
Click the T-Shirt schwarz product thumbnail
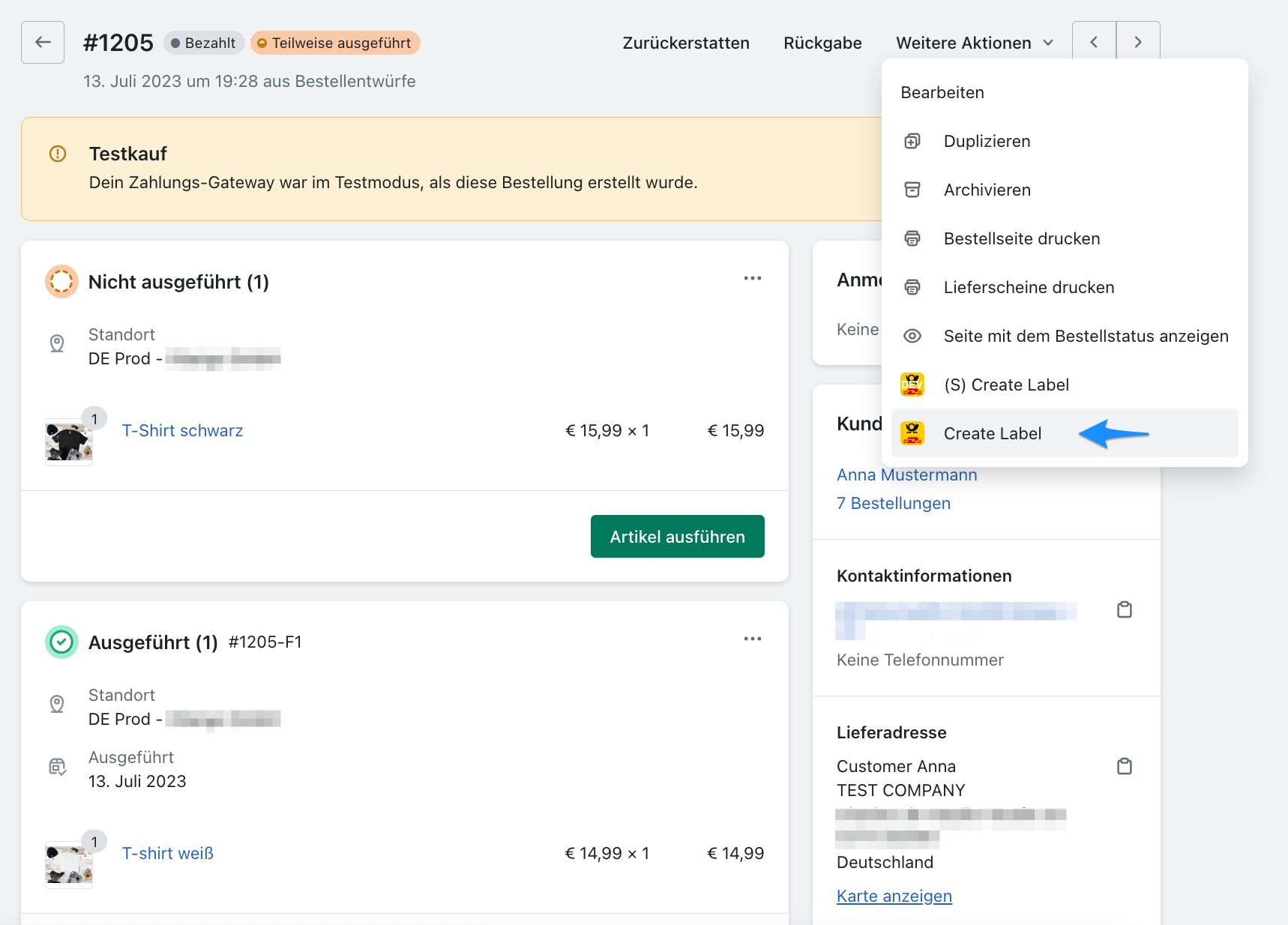click(68, 442)
